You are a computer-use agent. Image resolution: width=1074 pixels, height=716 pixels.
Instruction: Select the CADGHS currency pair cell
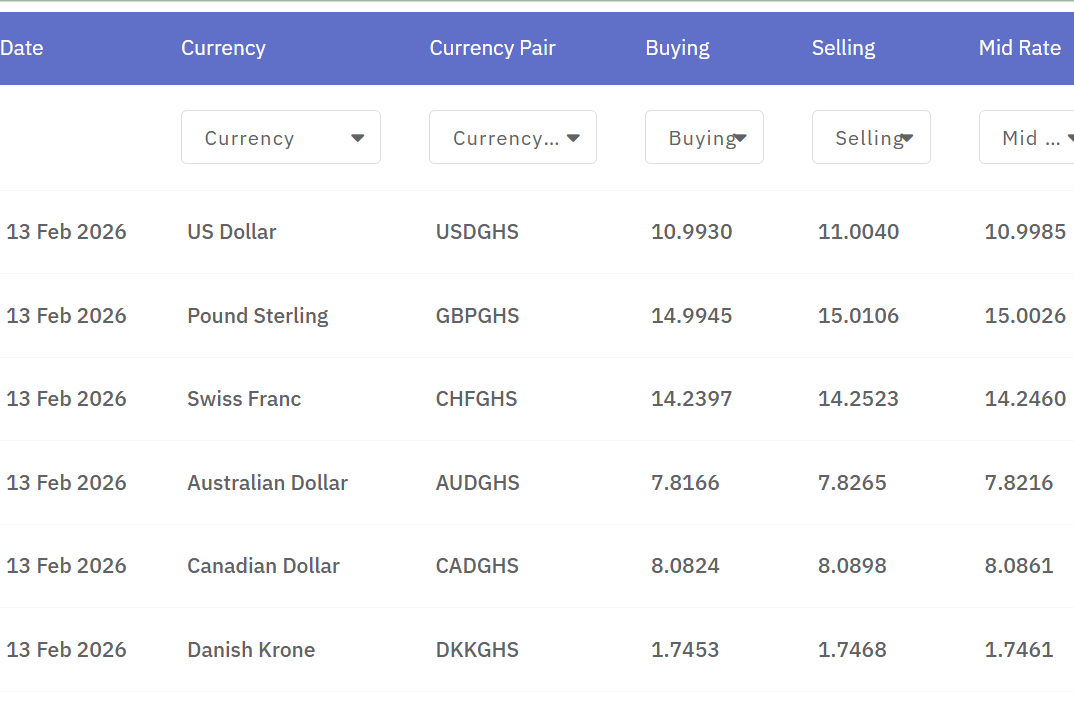pos(477,566)
